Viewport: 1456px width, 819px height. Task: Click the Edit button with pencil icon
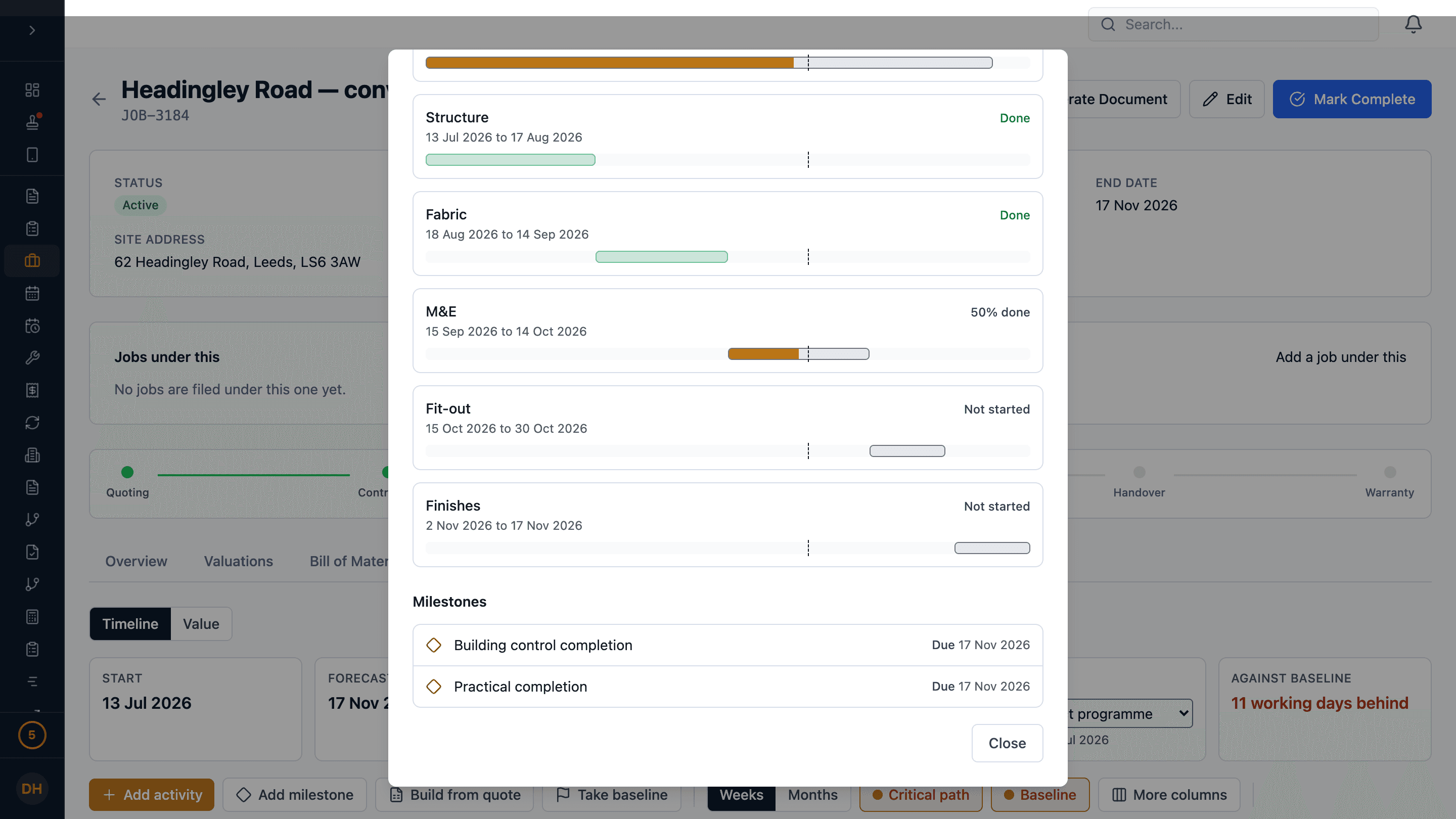(x=1226, y=99)
